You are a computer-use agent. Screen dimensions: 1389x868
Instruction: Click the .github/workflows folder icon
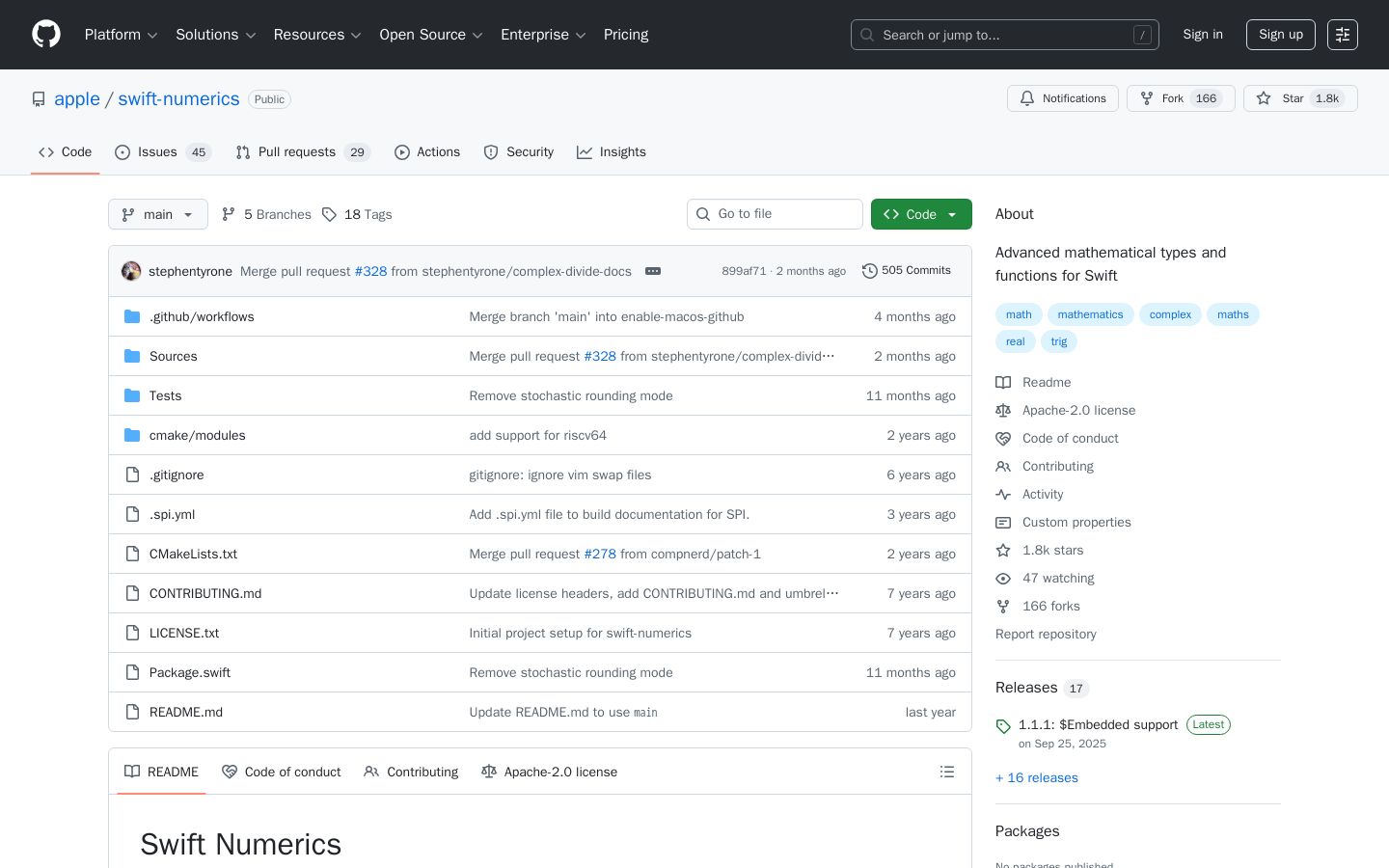(x=132, y=316)
